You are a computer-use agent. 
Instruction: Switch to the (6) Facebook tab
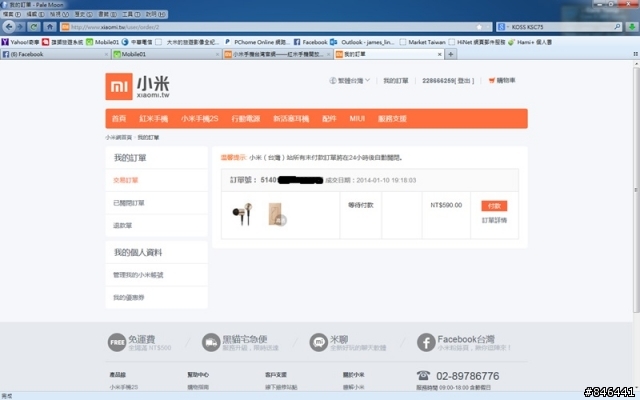pyautogui.click(x=55, y=54)
